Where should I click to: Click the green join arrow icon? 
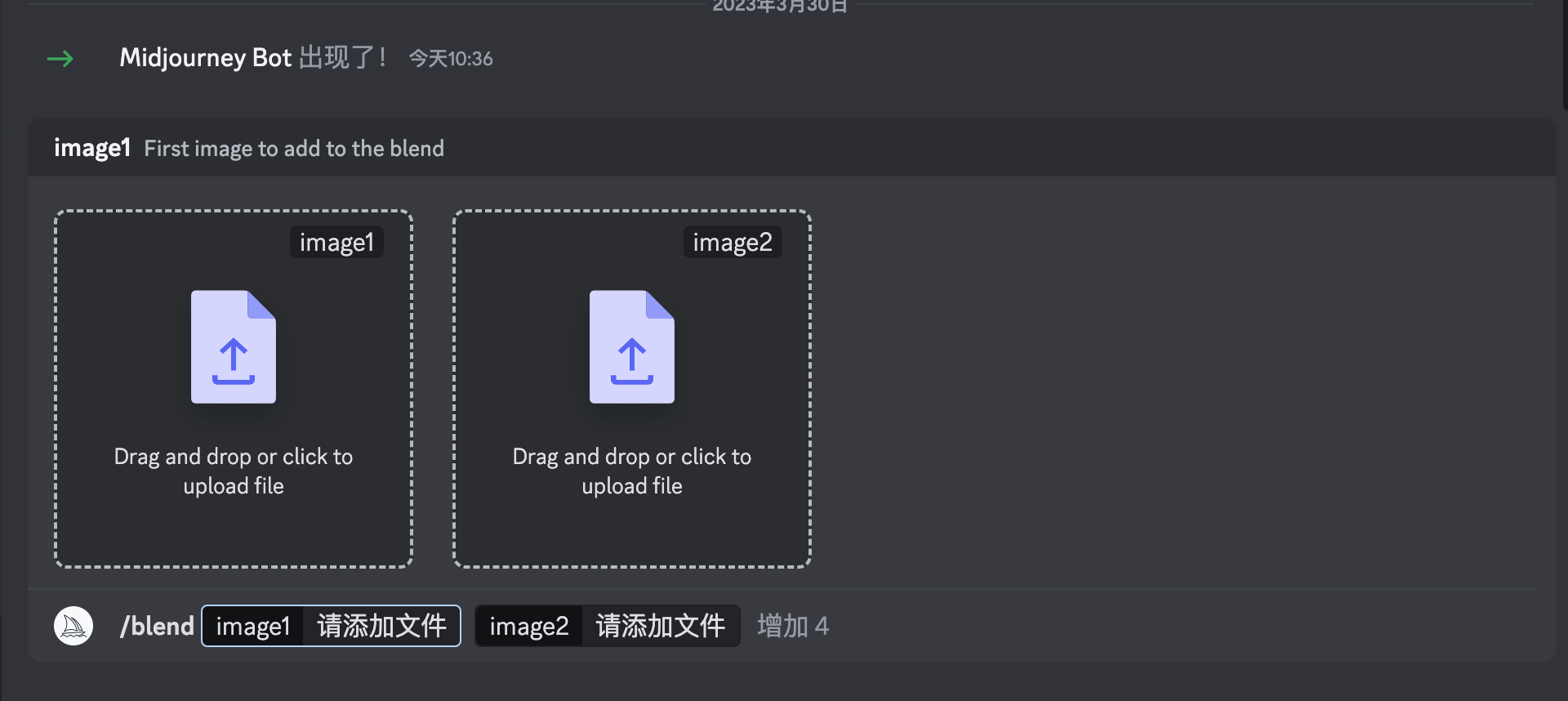[60, 59]
